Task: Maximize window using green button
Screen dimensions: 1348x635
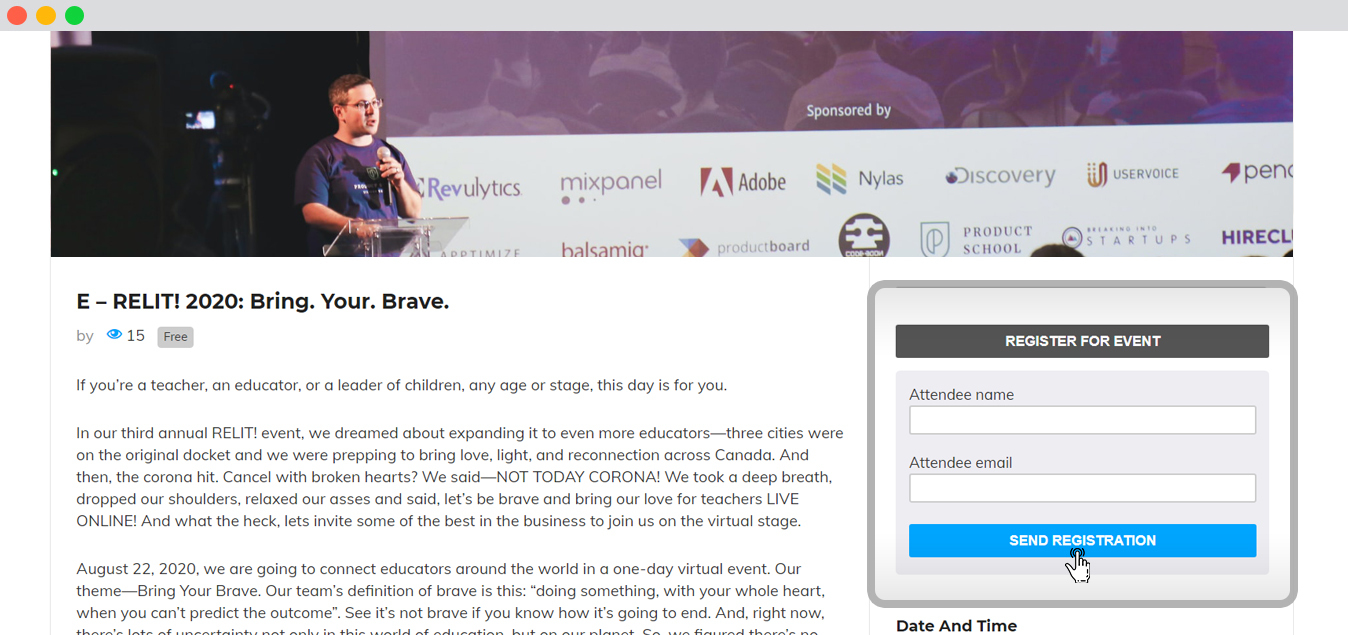Action: [x=75, y=15]
